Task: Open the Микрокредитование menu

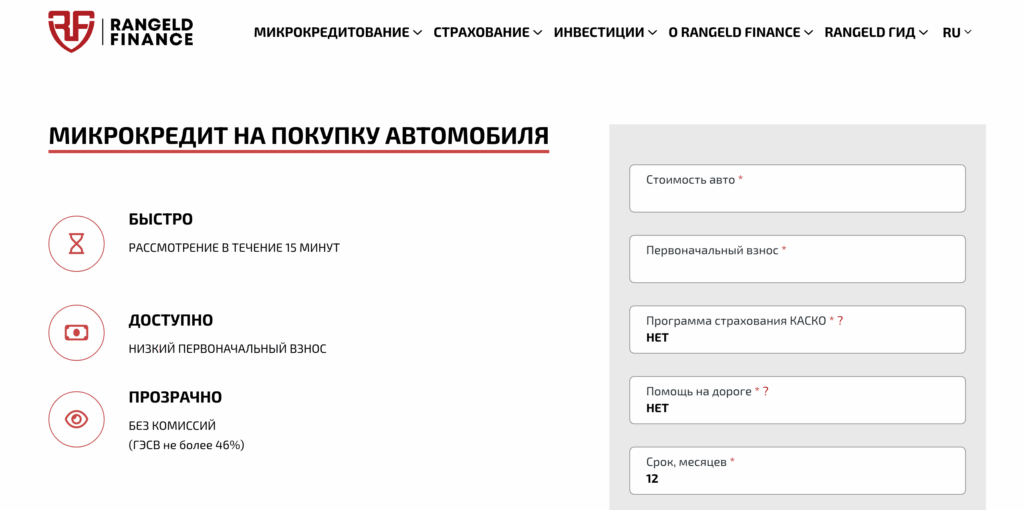Action: point(337,32)
